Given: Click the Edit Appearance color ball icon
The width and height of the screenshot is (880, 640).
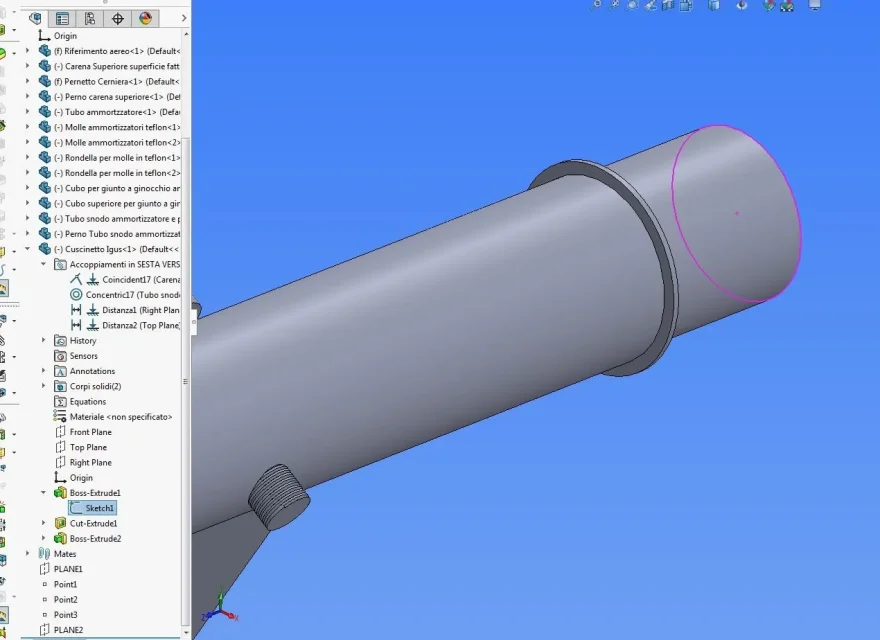Looking at the screenshot, I should 768,5.
